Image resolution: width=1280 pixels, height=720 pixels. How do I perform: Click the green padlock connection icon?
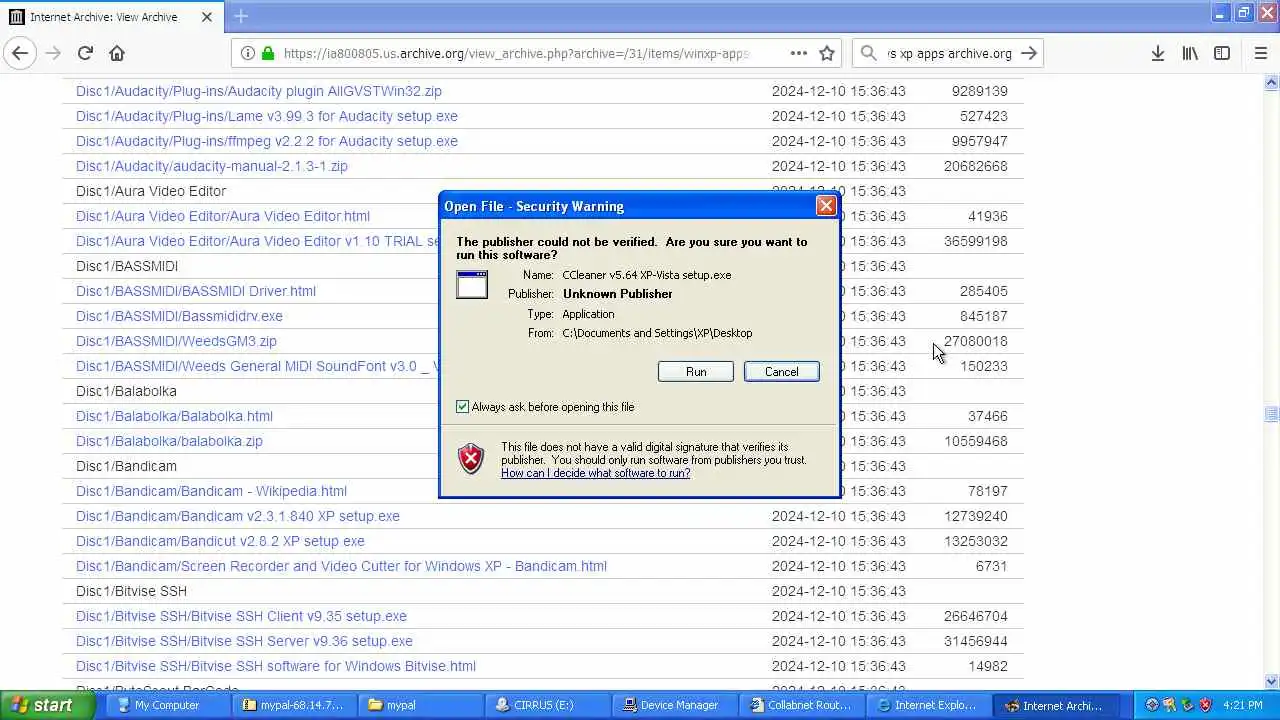point(268,54)
